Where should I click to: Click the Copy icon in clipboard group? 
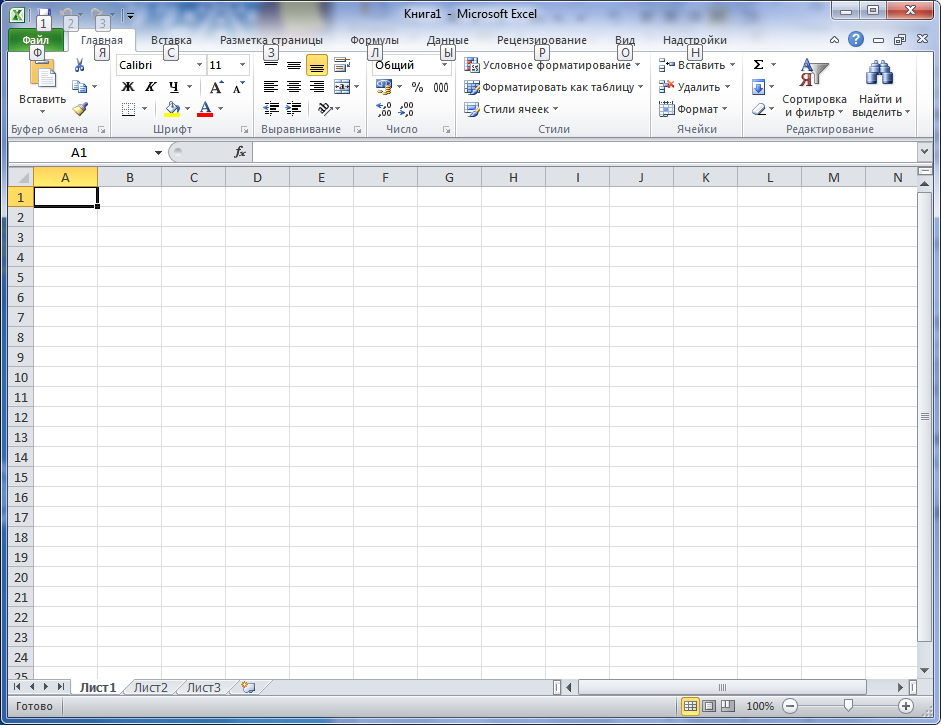click(x=79, y=87)
